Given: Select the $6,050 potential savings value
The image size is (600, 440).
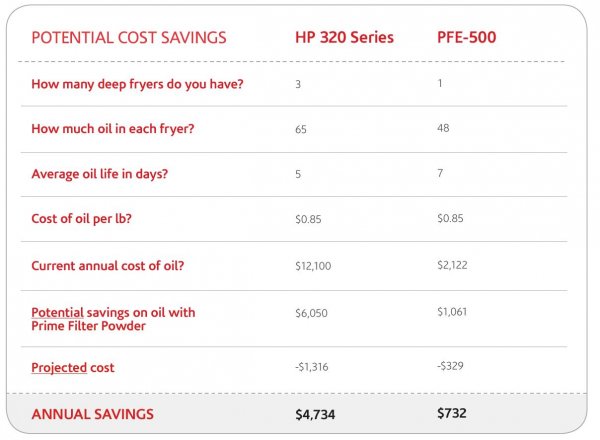Looking at the screenshot, I should pos(310,312).
